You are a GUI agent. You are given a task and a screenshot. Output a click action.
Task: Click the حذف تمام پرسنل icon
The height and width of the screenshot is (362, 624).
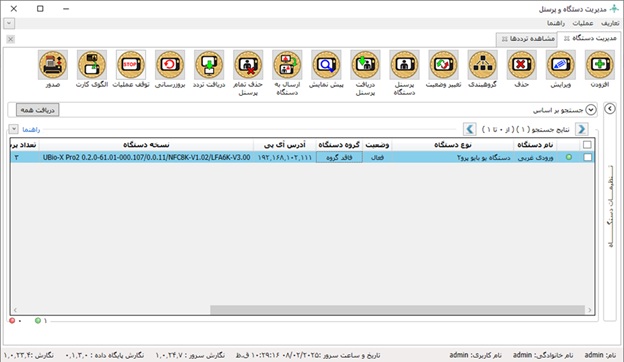tap(248, 65)
